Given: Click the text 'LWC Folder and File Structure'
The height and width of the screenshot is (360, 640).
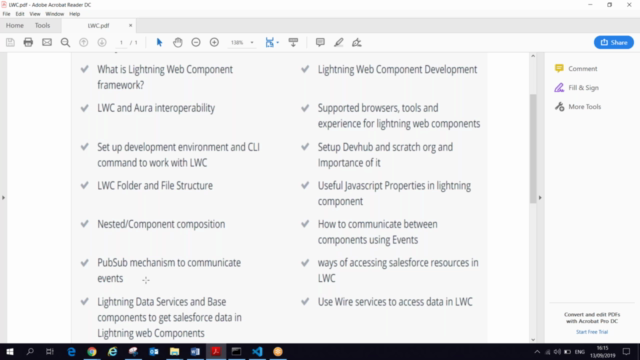Looking at the screenshot, I should (155, 186).
